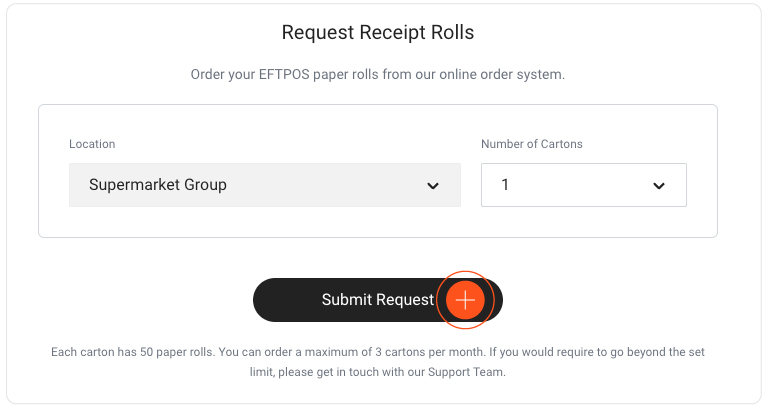Click the "Submit Request" text label

(x=378, y=299)
